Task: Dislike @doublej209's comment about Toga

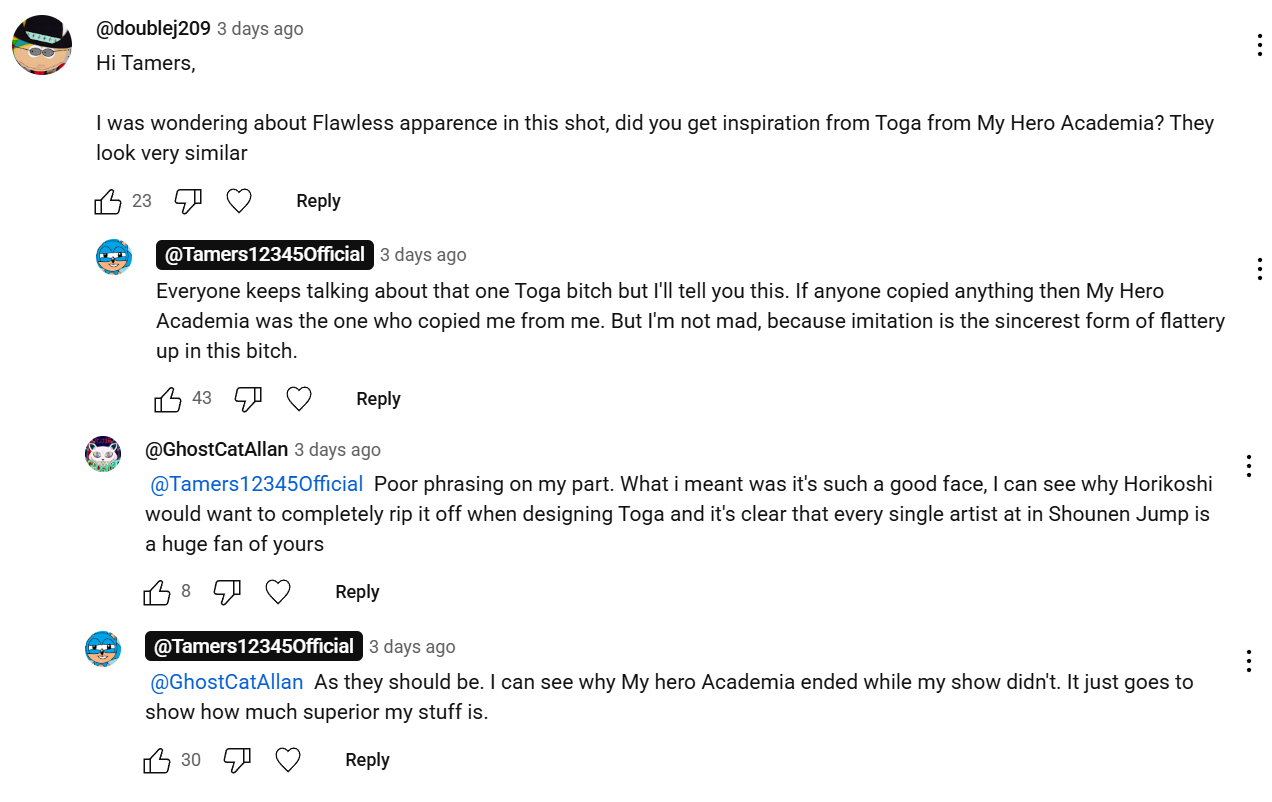Action: click(x=188, y=202)
